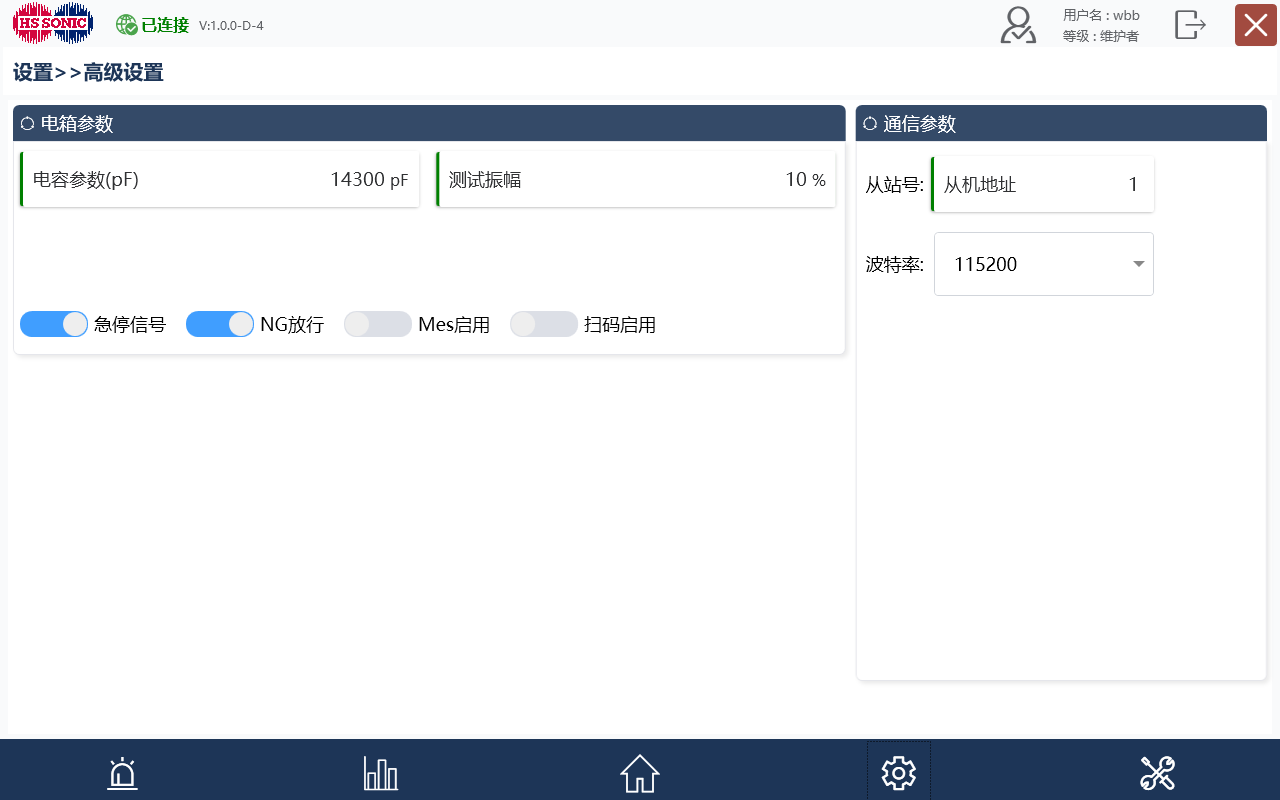This screenshot has height=800, width=1280.
Task: Enable the 扫码启用 switch
Action: pos(544,324)
